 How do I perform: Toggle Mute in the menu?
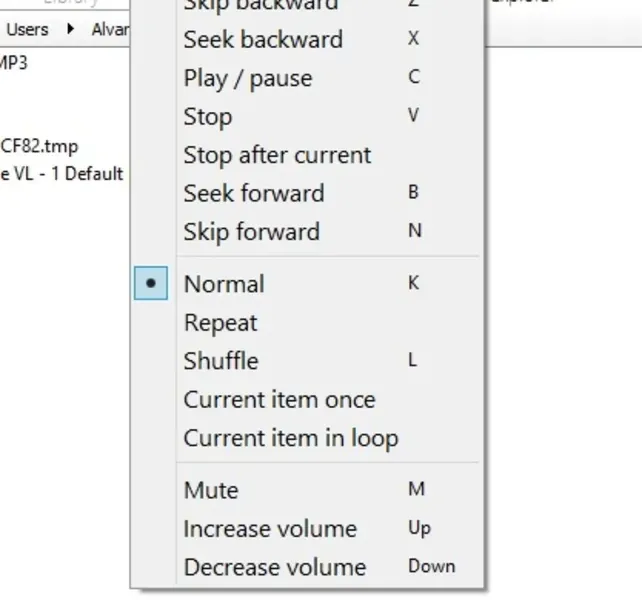click(x=211, y=491)
